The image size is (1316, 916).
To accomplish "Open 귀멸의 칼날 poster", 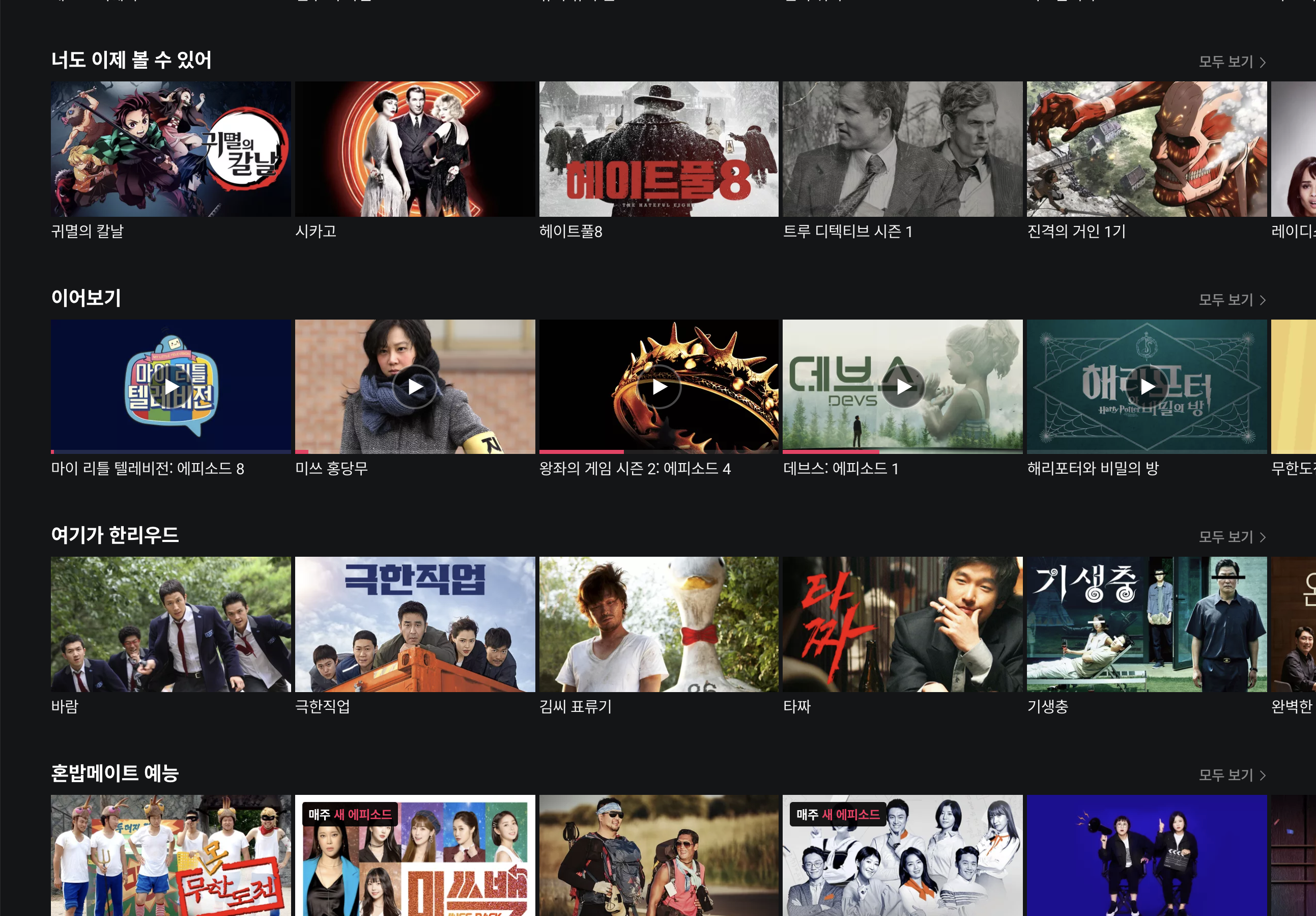I will 171,149.
